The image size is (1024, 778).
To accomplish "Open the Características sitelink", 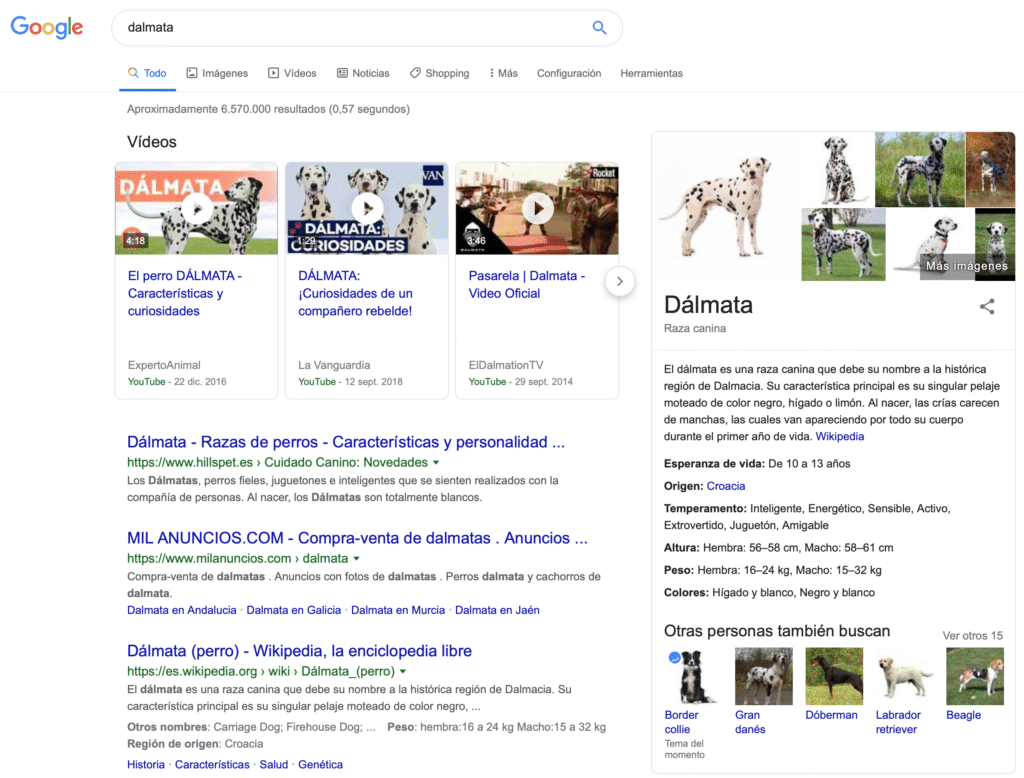I will [212, 764].
